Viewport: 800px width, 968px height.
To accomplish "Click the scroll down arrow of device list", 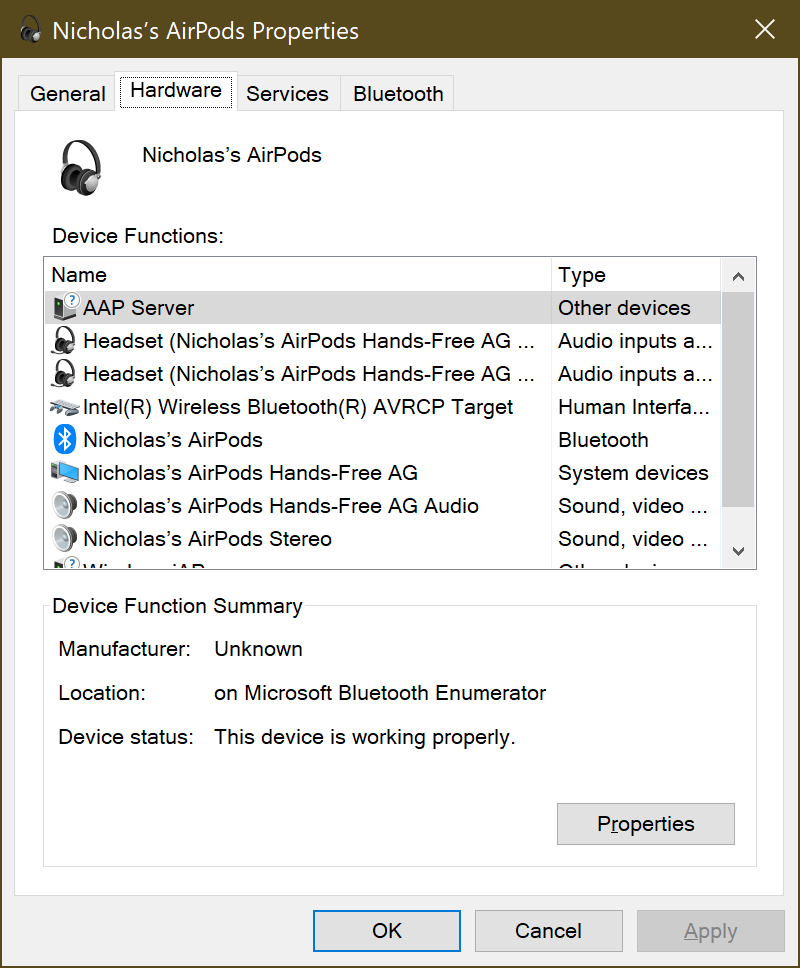I will (738, 551).
